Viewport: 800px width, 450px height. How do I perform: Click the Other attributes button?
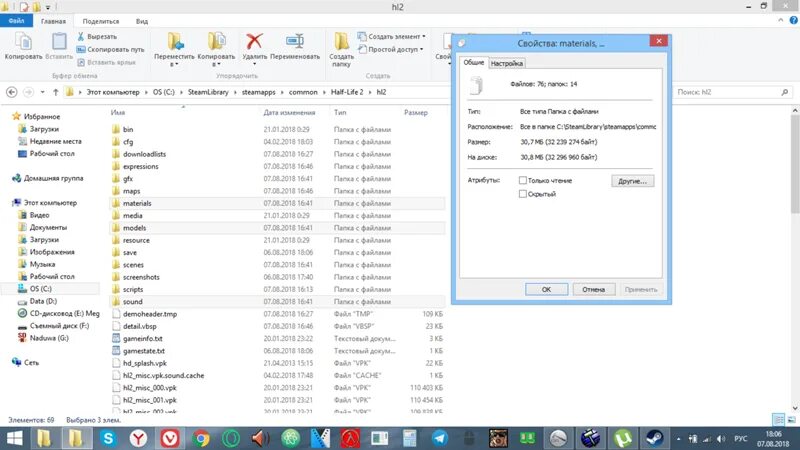click(x=633, y=181)
